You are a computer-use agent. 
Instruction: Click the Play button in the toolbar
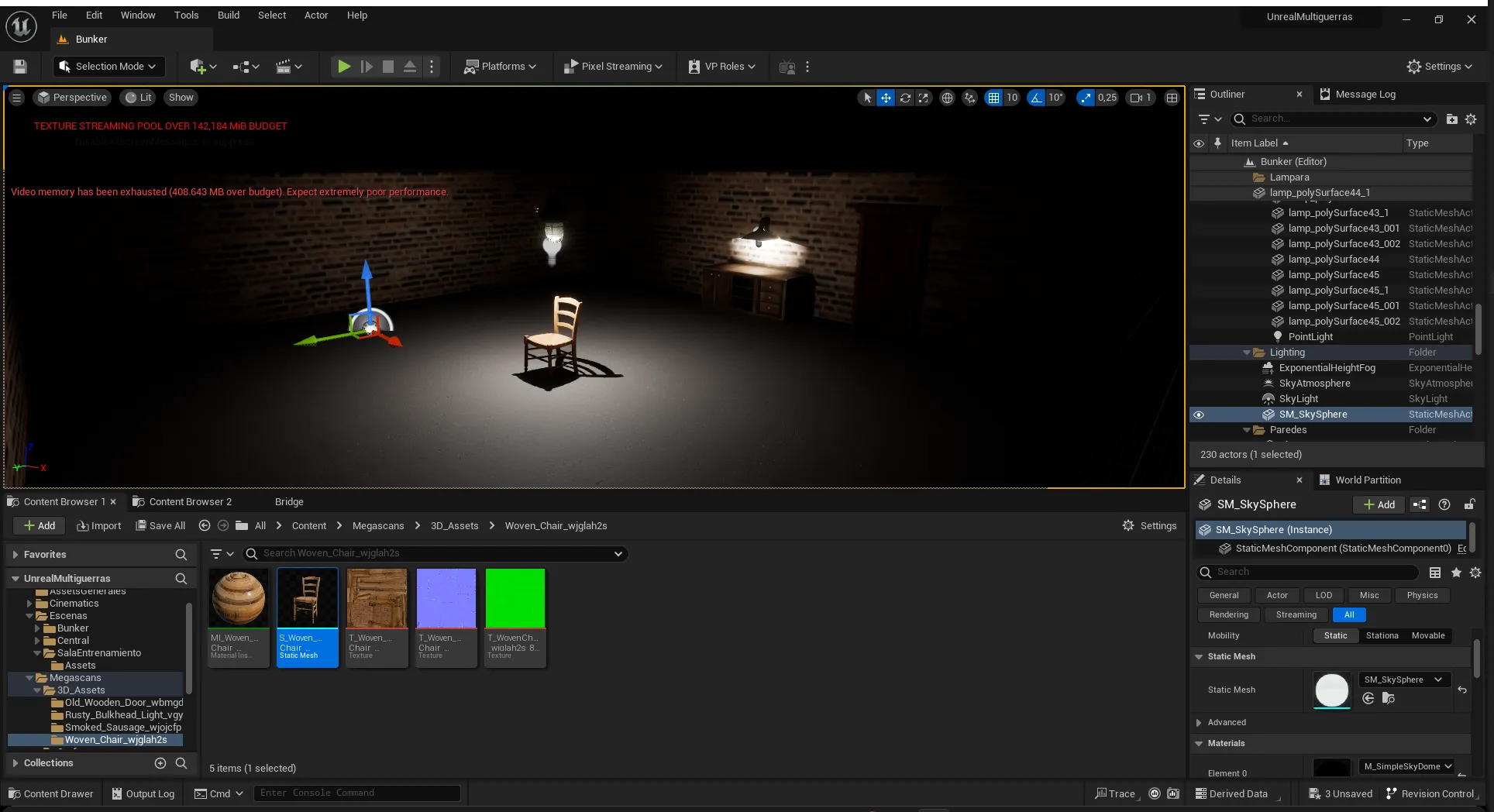pos(344,67)
